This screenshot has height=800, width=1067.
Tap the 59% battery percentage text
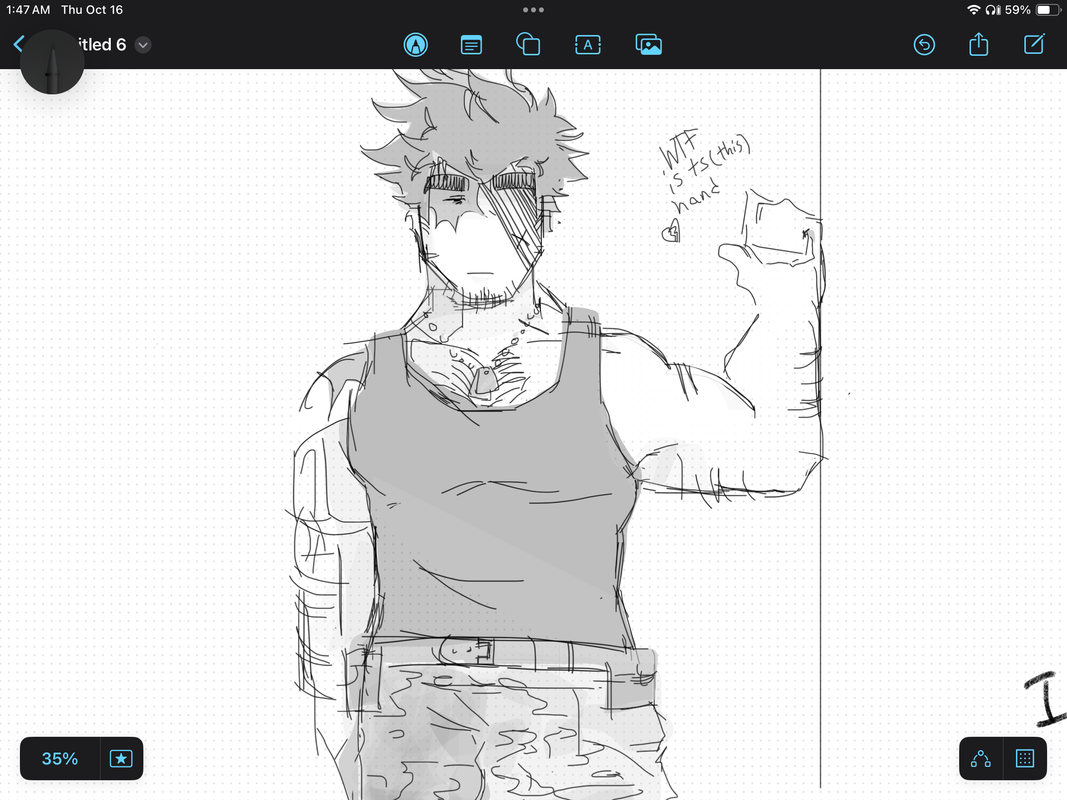coord(1018,10)
